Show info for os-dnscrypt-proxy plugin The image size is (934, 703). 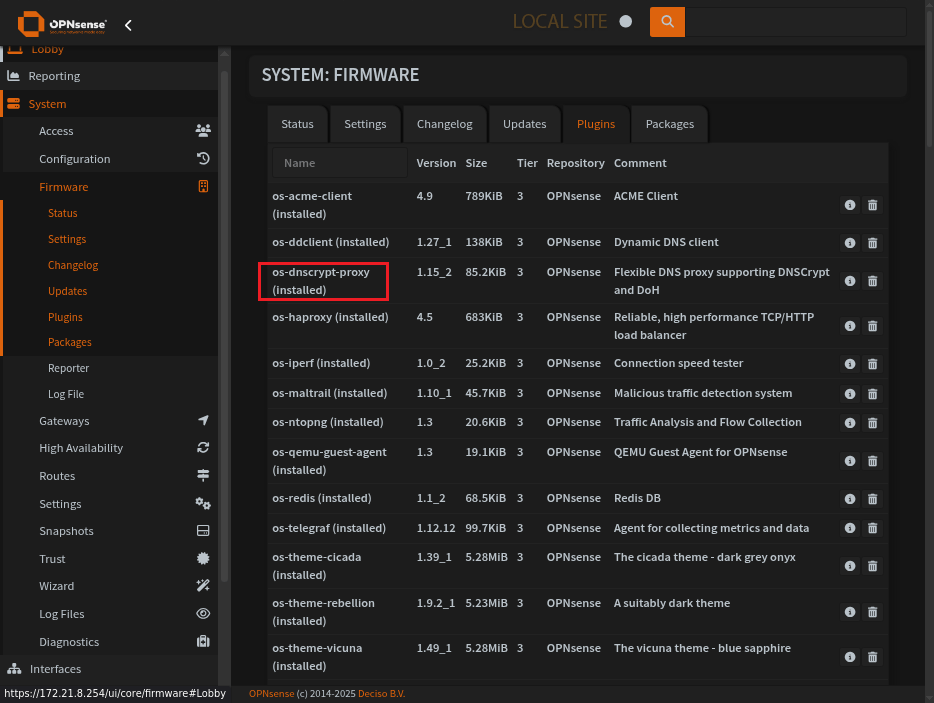[x=850, y=281]
